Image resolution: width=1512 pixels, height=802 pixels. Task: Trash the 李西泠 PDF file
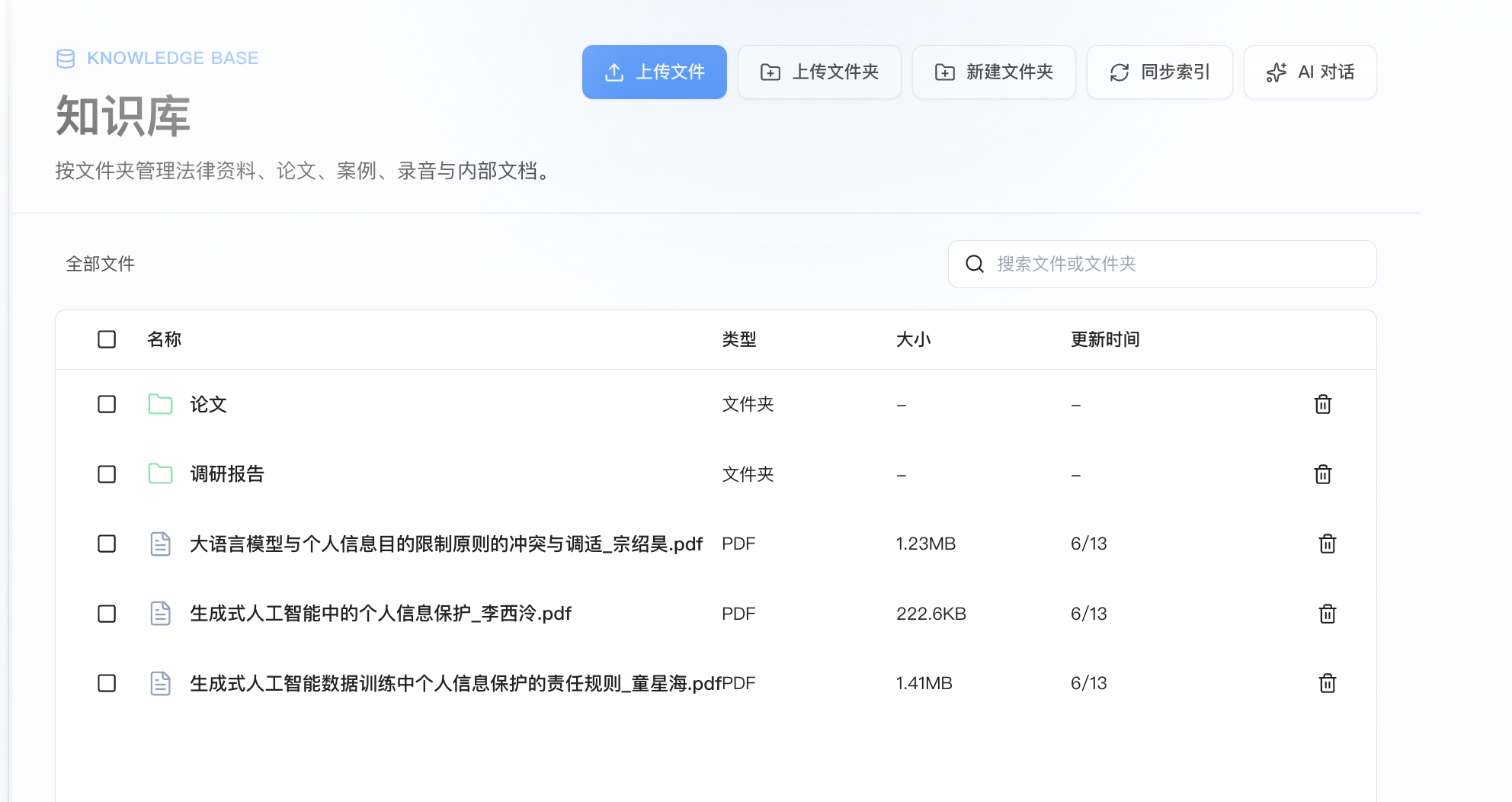pos(1328,614)
